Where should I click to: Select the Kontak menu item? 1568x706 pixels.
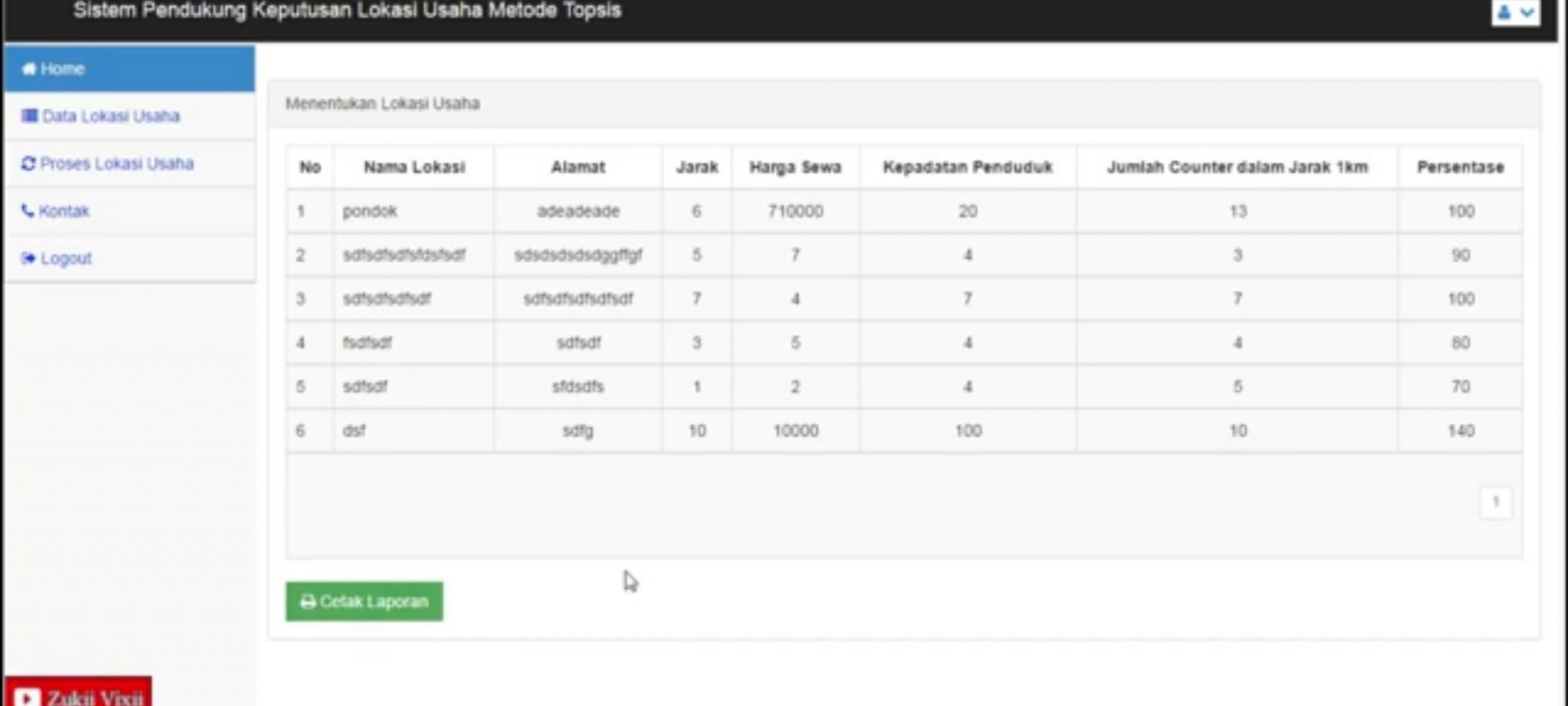(64, 211)
